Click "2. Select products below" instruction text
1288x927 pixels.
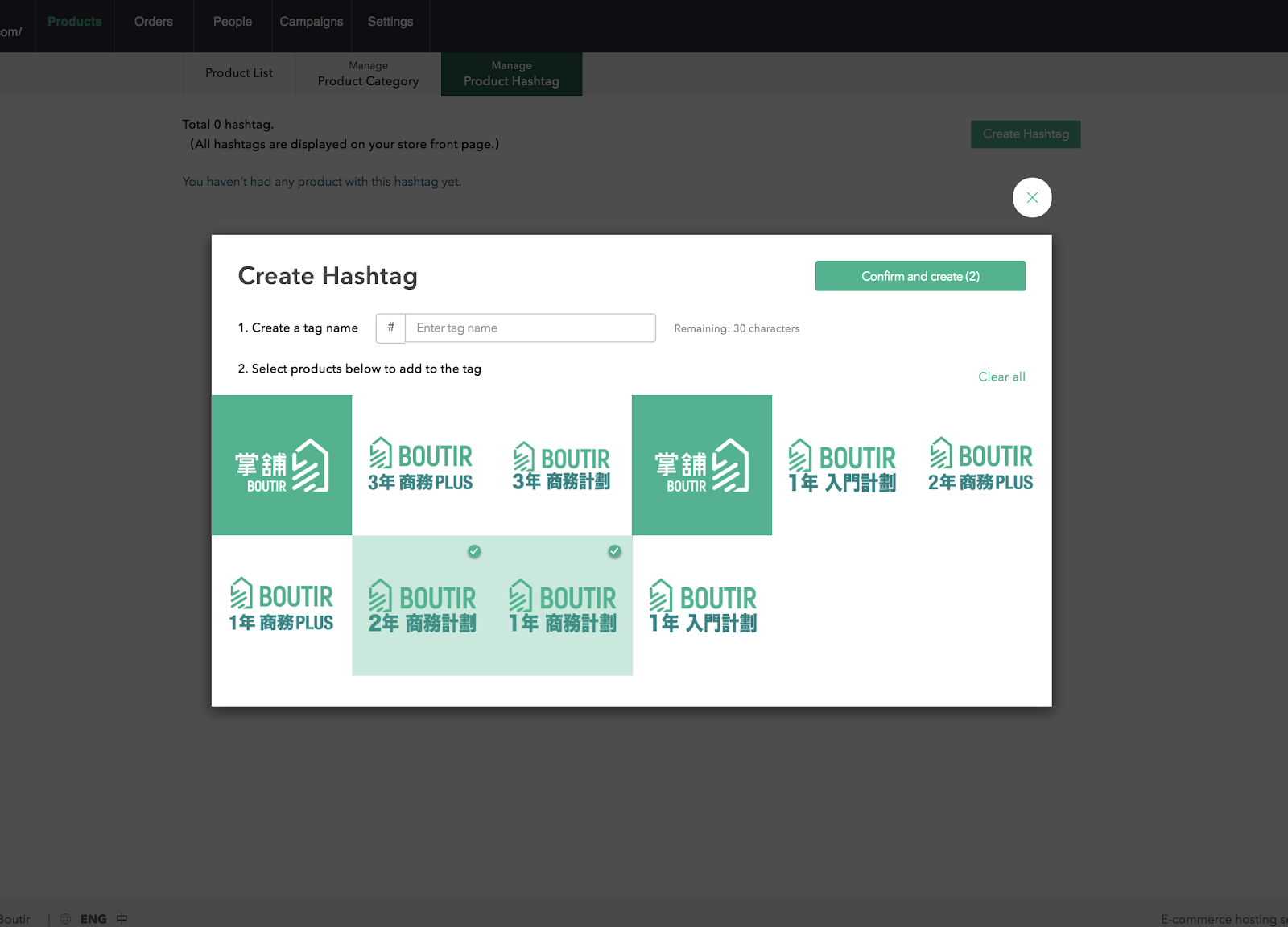pyautogui.click(x=359, y=369)
